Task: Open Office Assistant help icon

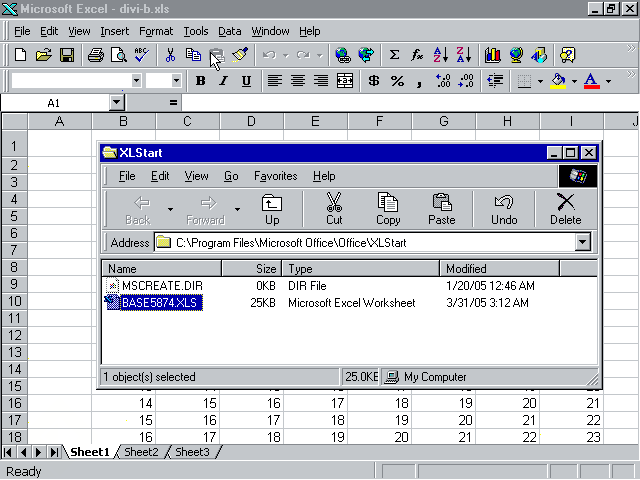Action: 568,55
